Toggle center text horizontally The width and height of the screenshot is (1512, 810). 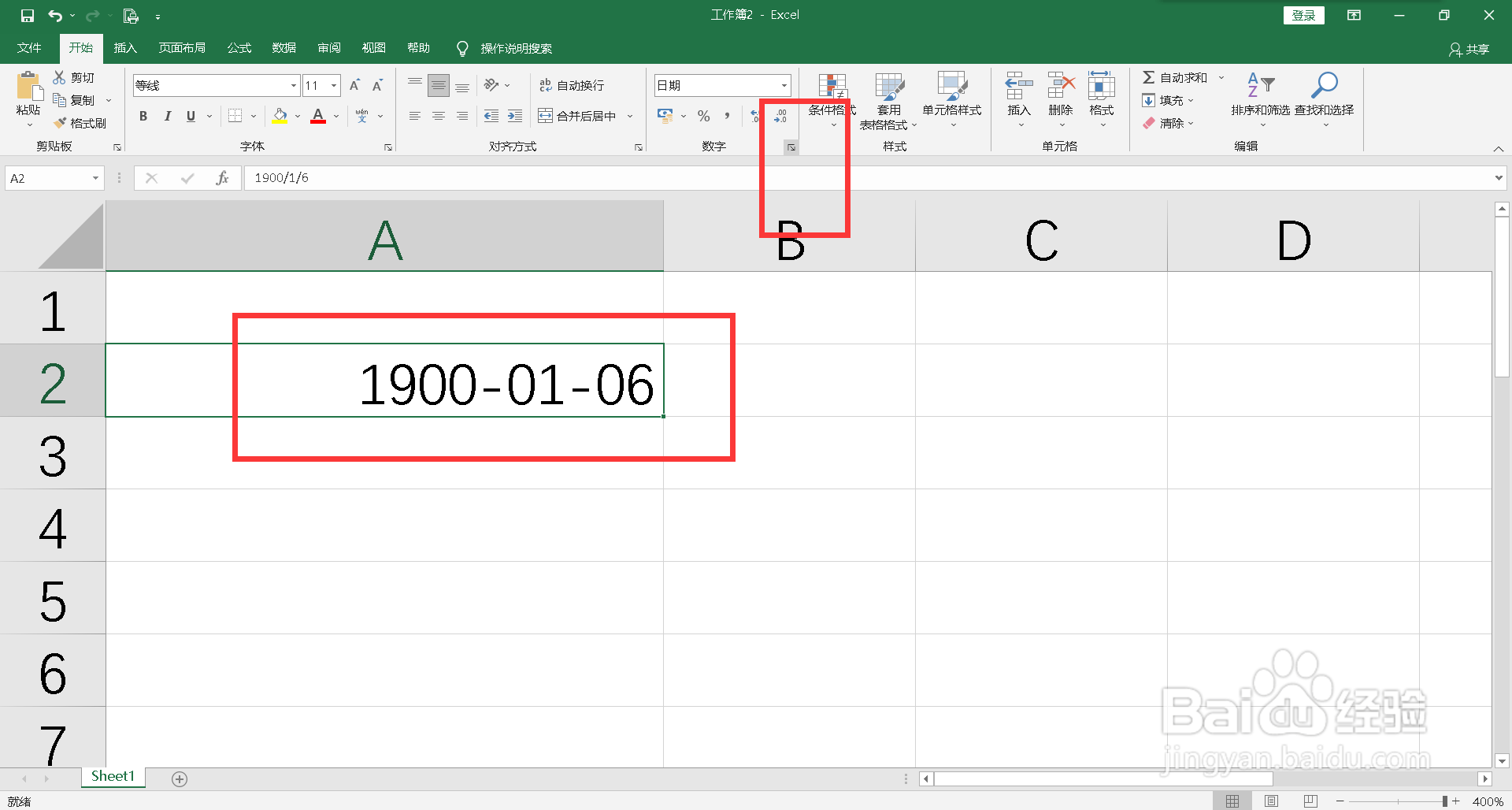pos(439,116)
